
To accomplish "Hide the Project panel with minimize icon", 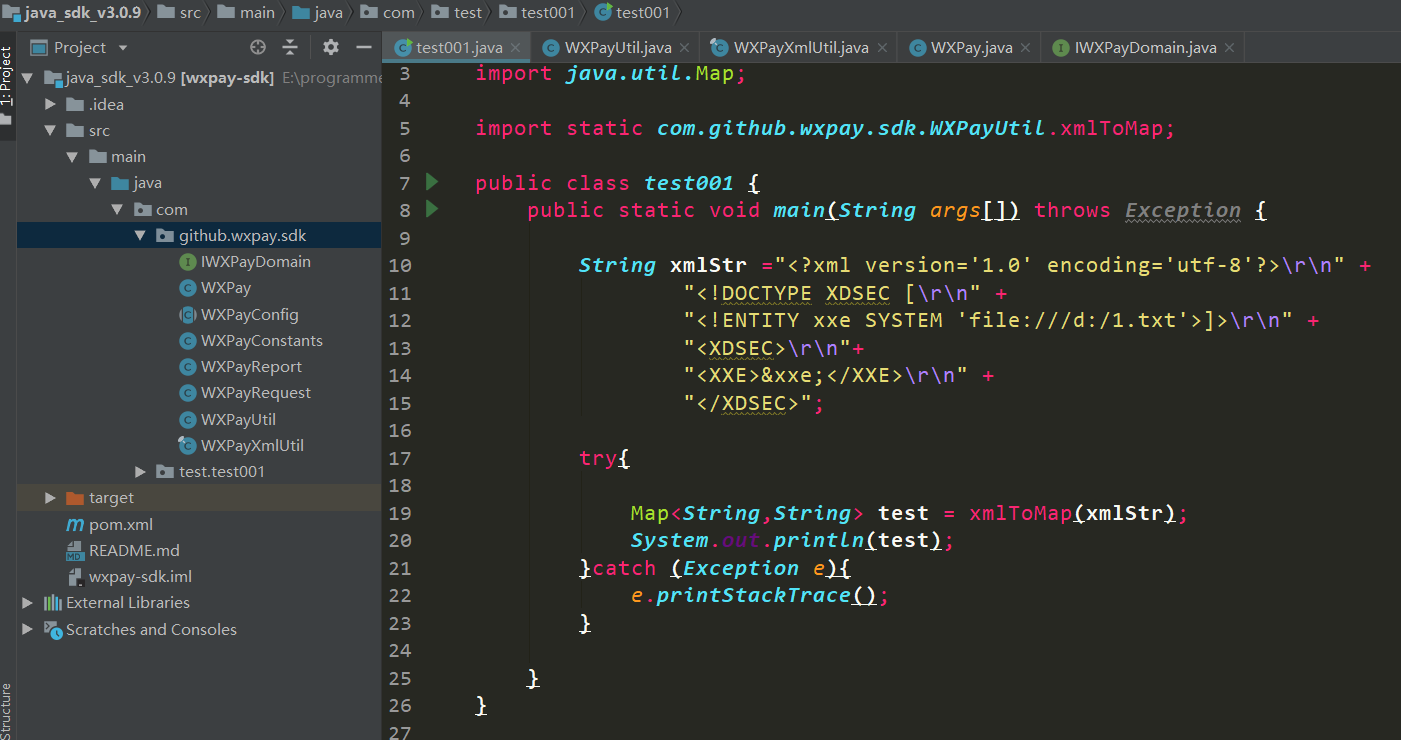I will [364, 47].
